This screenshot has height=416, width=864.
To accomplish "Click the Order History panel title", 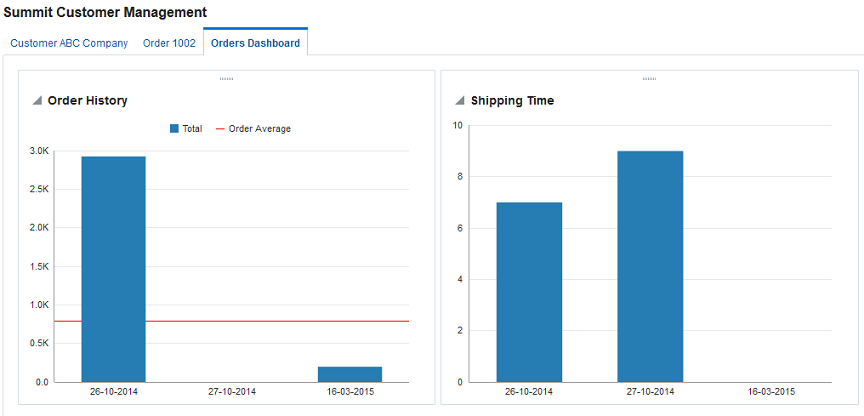I will point(88,101).
